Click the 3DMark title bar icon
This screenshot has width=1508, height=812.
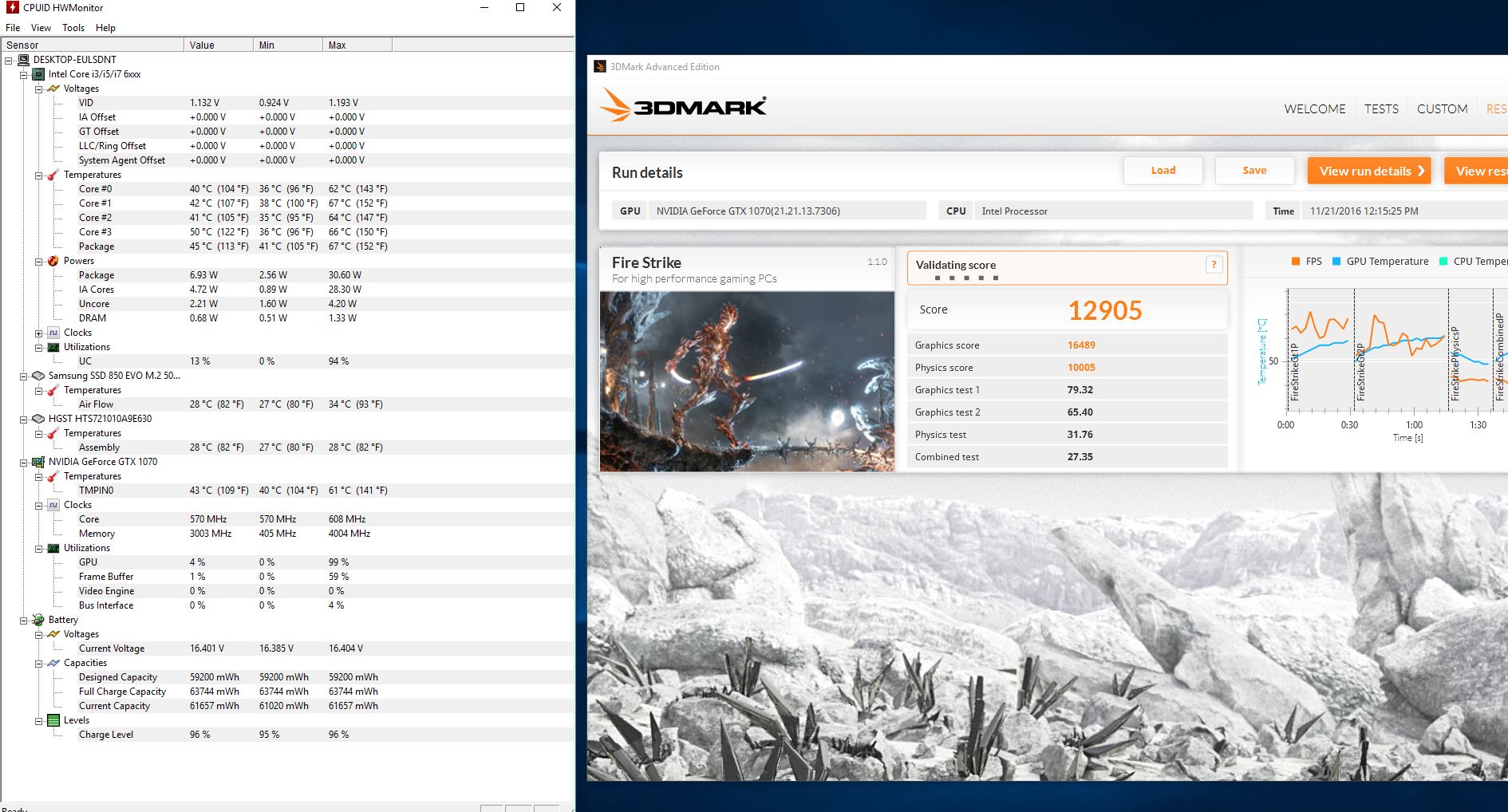(600, 66)
